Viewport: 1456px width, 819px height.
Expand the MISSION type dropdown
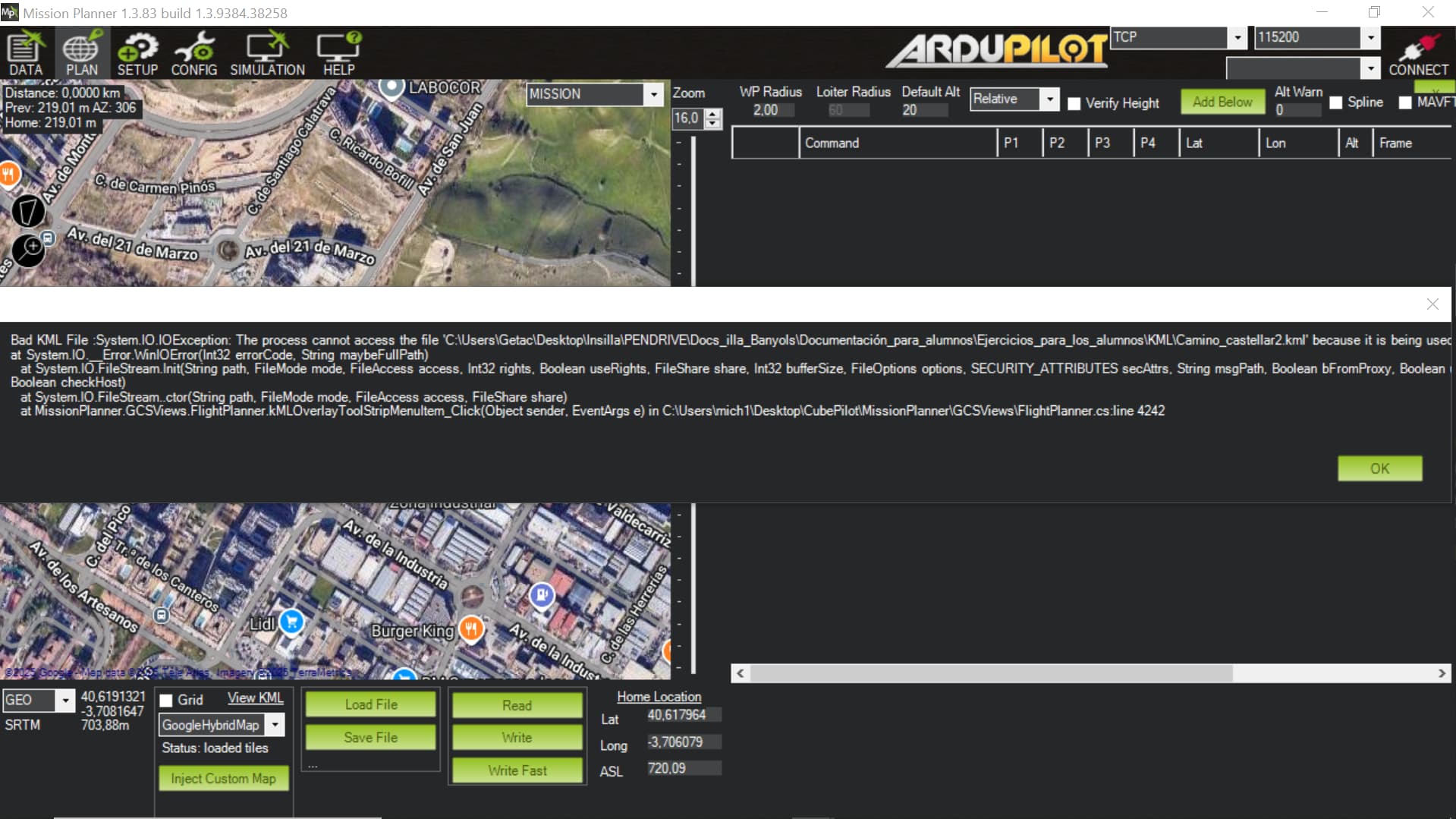653,94
